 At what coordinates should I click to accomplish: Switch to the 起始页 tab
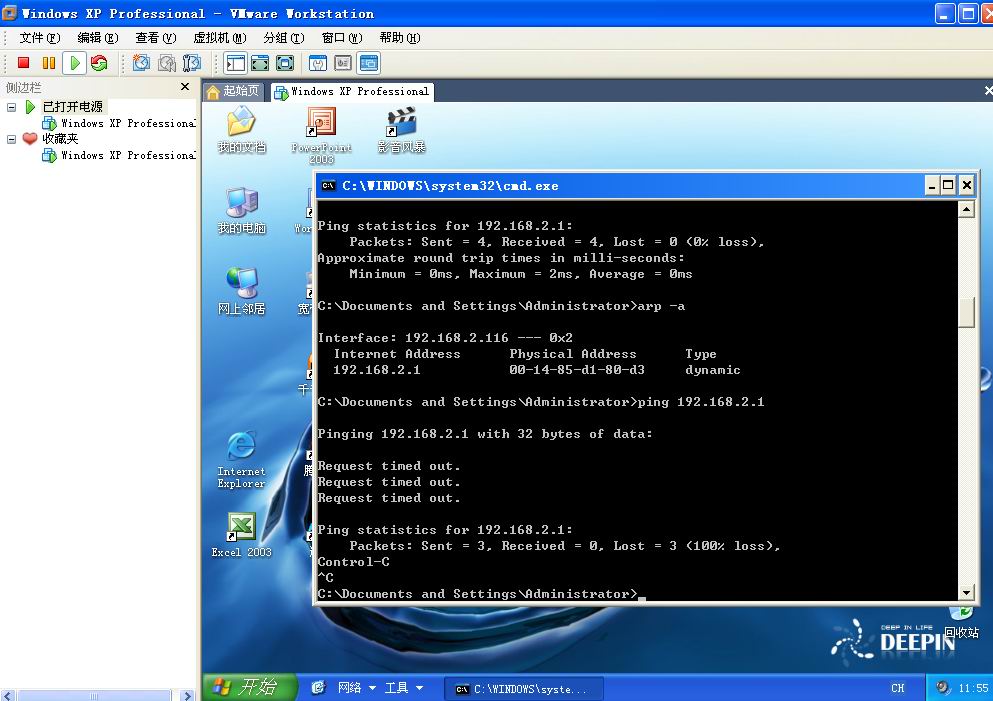pos(233,91)
